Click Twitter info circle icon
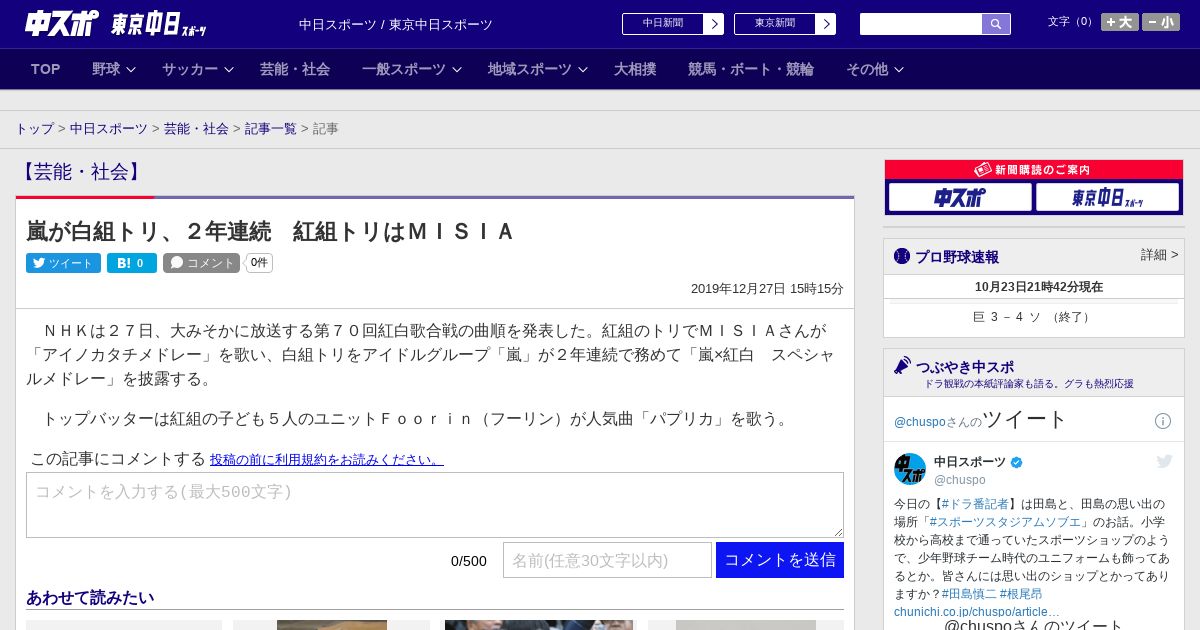Viewport: 1200px width, 630px height. click(x=1163, y=421)
